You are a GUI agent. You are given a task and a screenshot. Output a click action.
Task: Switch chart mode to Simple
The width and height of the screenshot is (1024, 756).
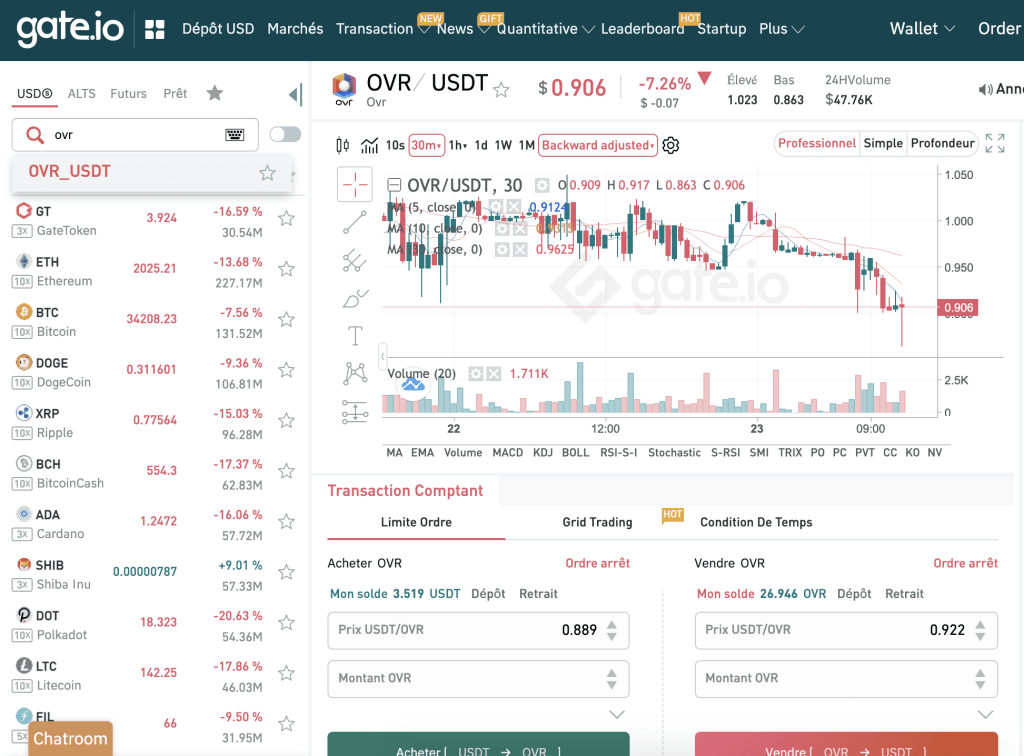click(x=883, y=143)
